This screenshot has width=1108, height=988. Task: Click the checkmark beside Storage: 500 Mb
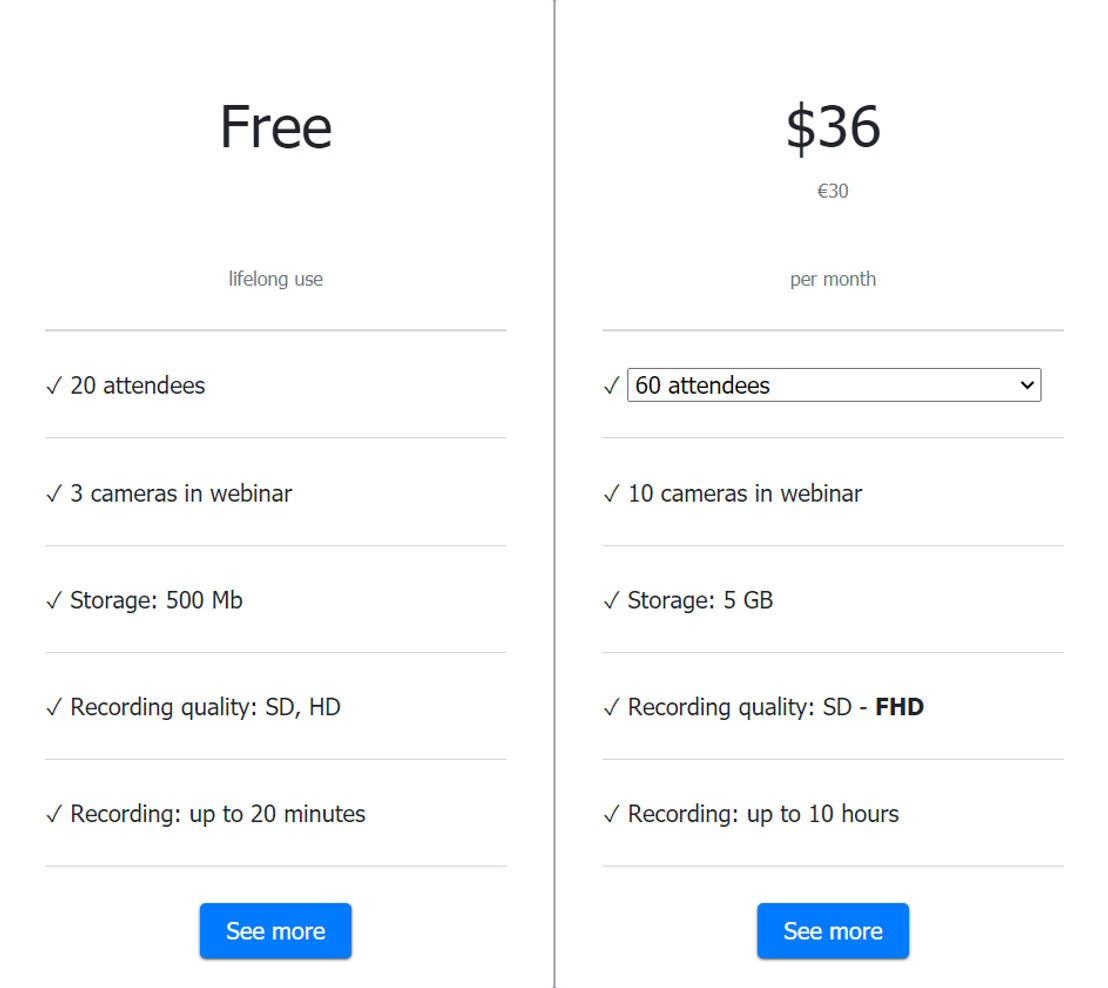[54, 601]
